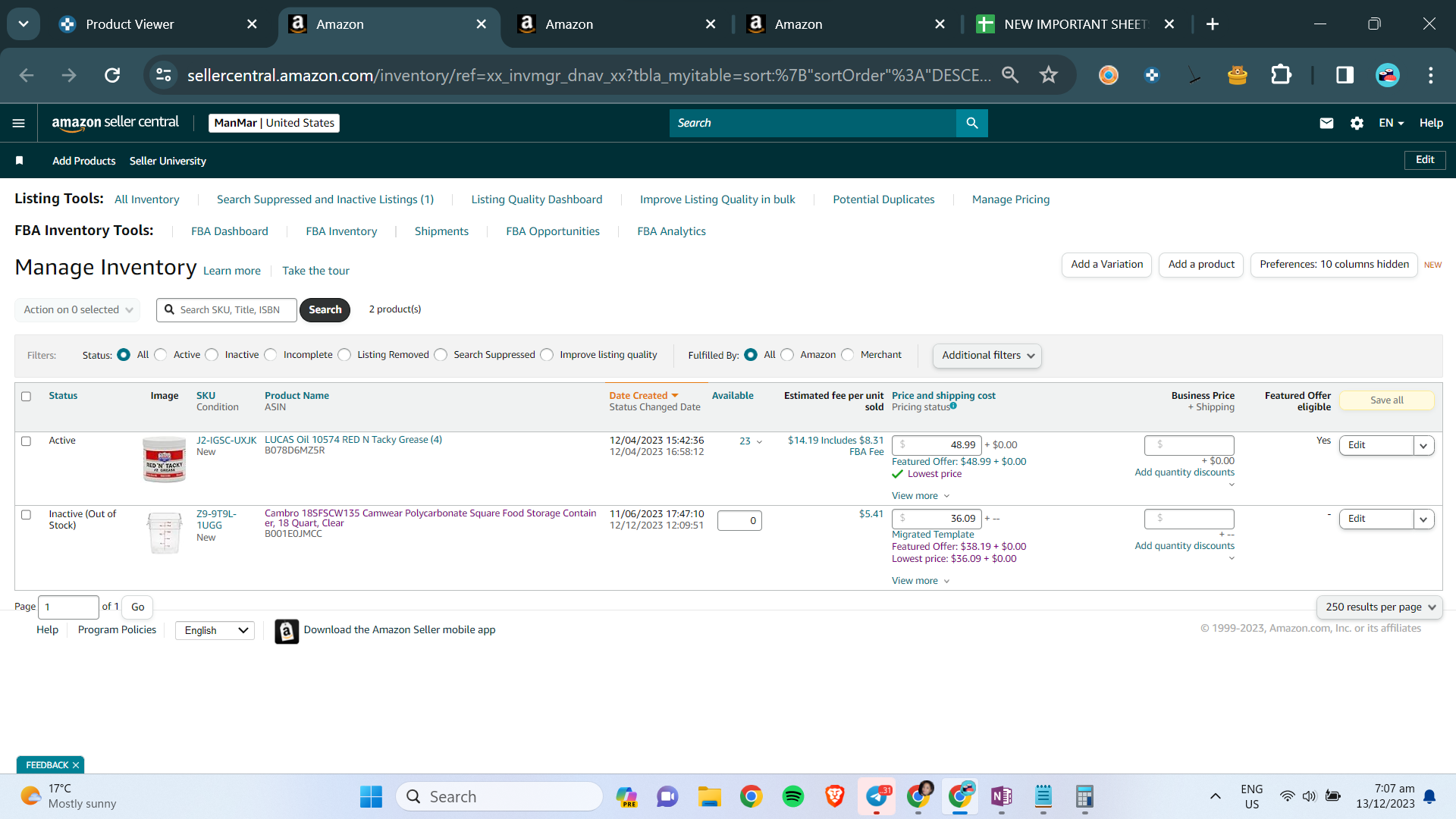Open the All Inventory listing tool
Viewport: 1456px width, 819px height.
tap(147, 199)
